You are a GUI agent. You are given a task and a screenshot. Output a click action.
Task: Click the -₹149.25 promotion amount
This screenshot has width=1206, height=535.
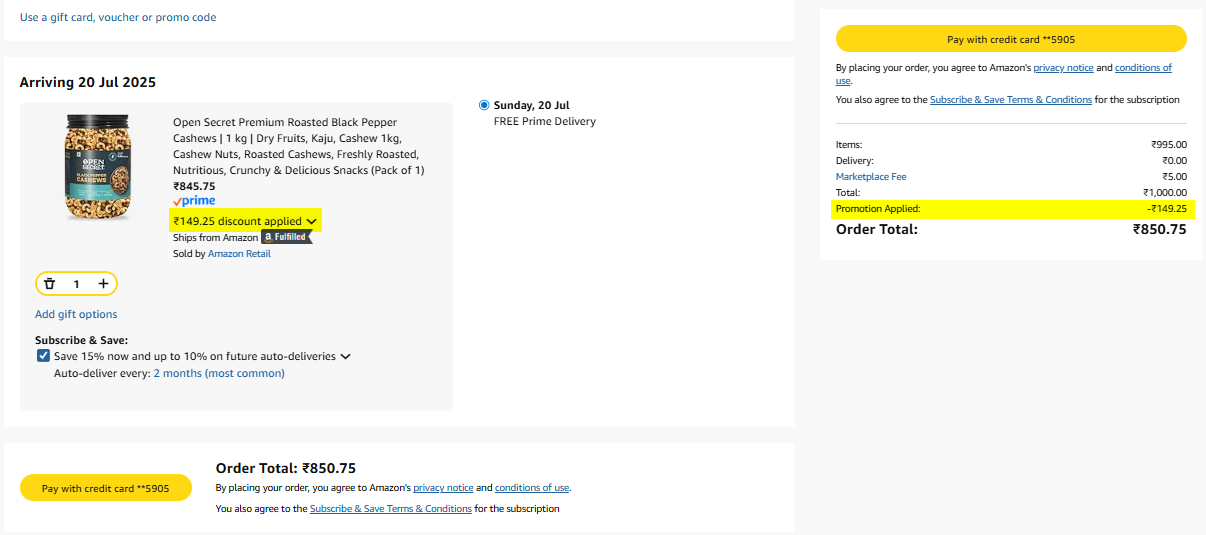[x=1167, y=208]
